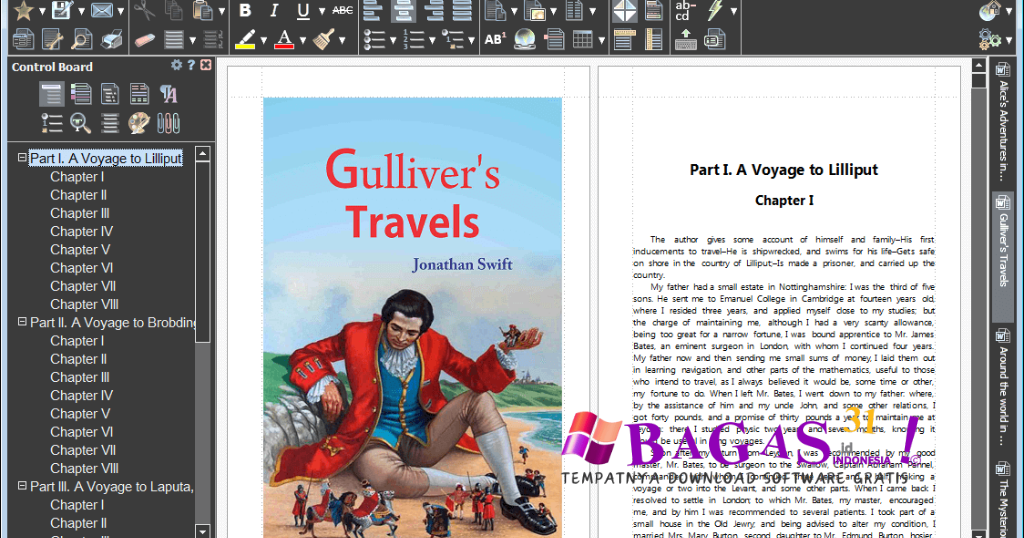Open Control Board gear settings
The image size is (1024, 538).
pos(176,65)
